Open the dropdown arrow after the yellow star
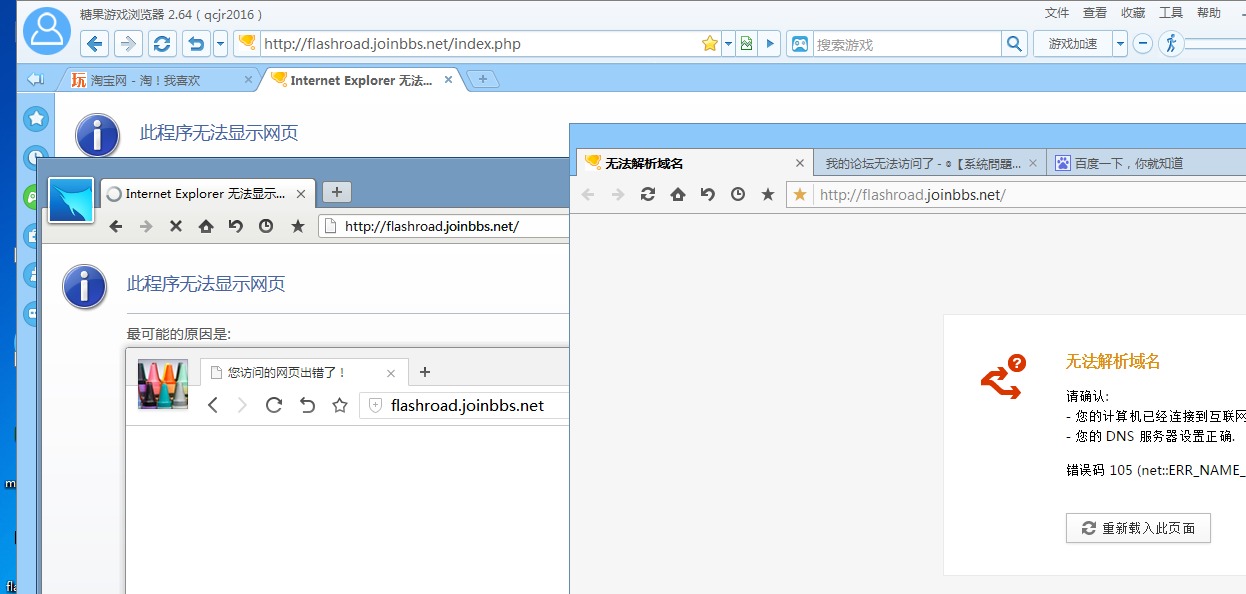1246x594 pixels. [728, 44]
